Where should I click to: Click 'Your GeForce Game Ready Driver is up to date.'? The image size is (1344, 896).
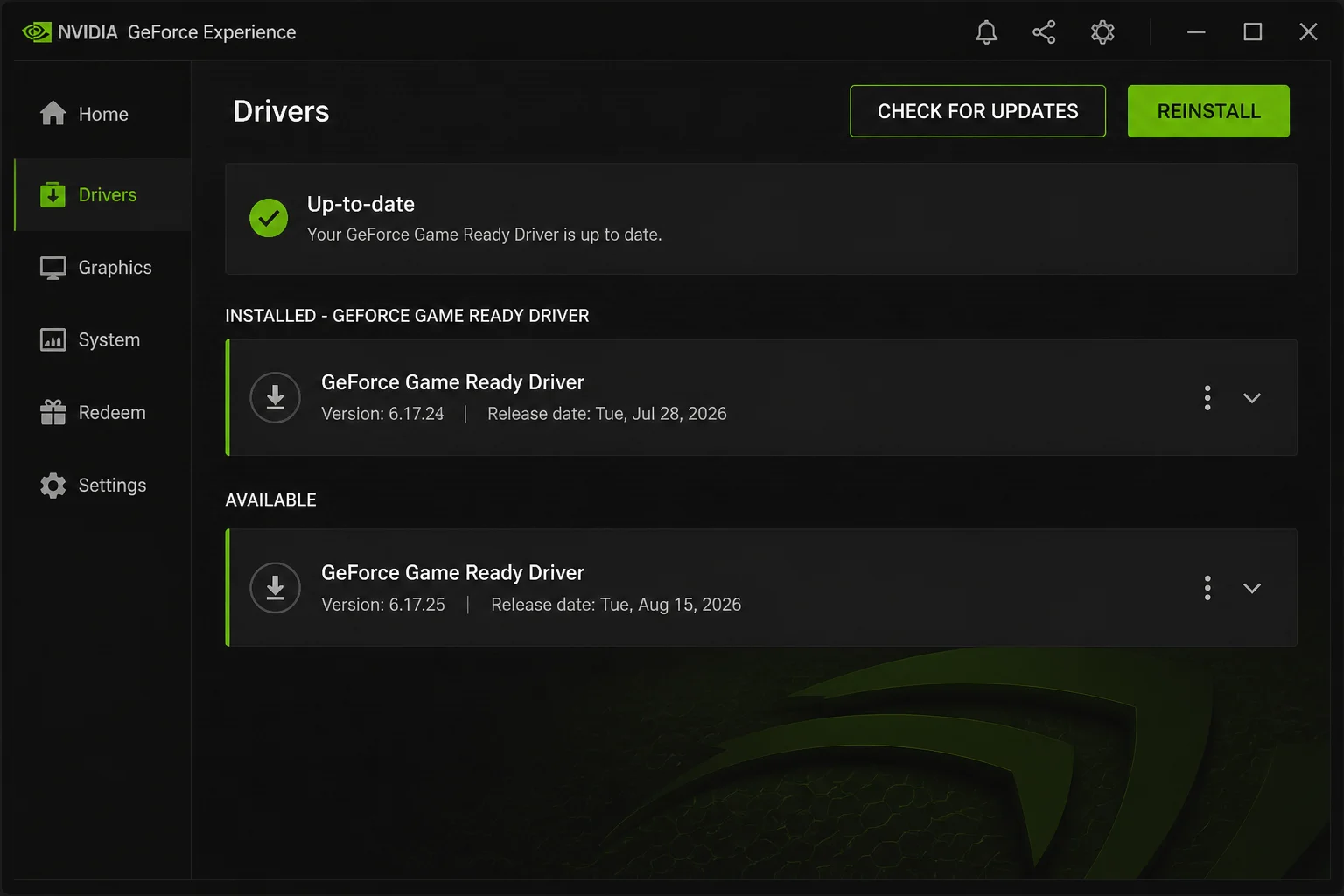click(x=484, y=234)
